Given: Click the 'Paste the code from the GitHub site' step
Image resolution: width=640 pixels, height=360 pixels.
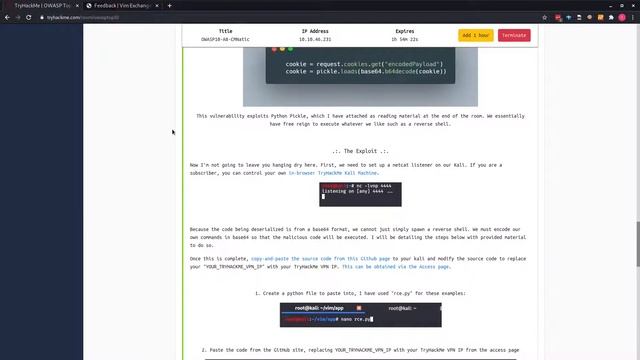Looking at the screenshot, I should pos(360,350).
